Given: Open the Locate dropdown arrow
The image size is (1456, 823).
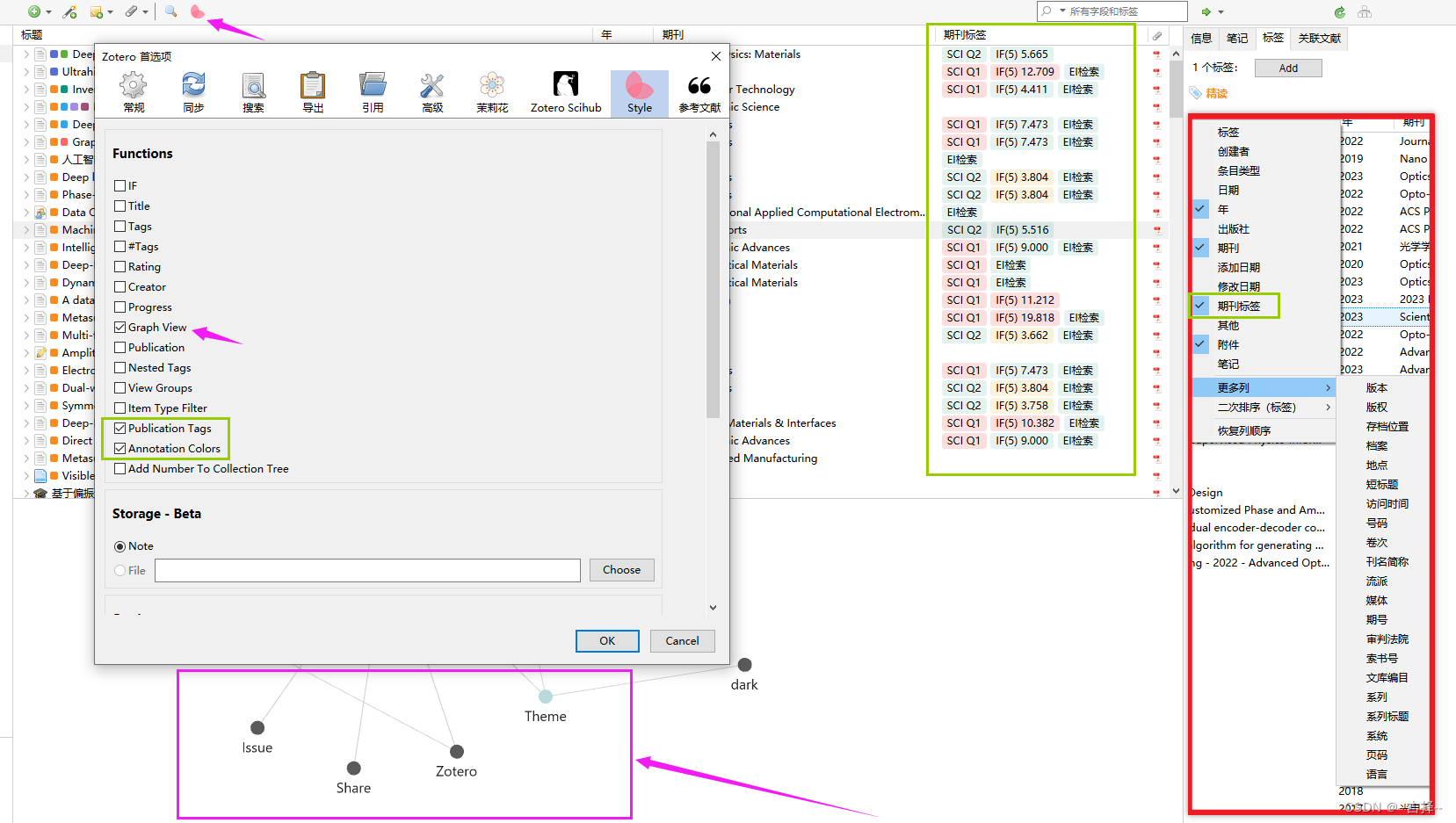Looking at the screenshot, I should point(1221,12).
